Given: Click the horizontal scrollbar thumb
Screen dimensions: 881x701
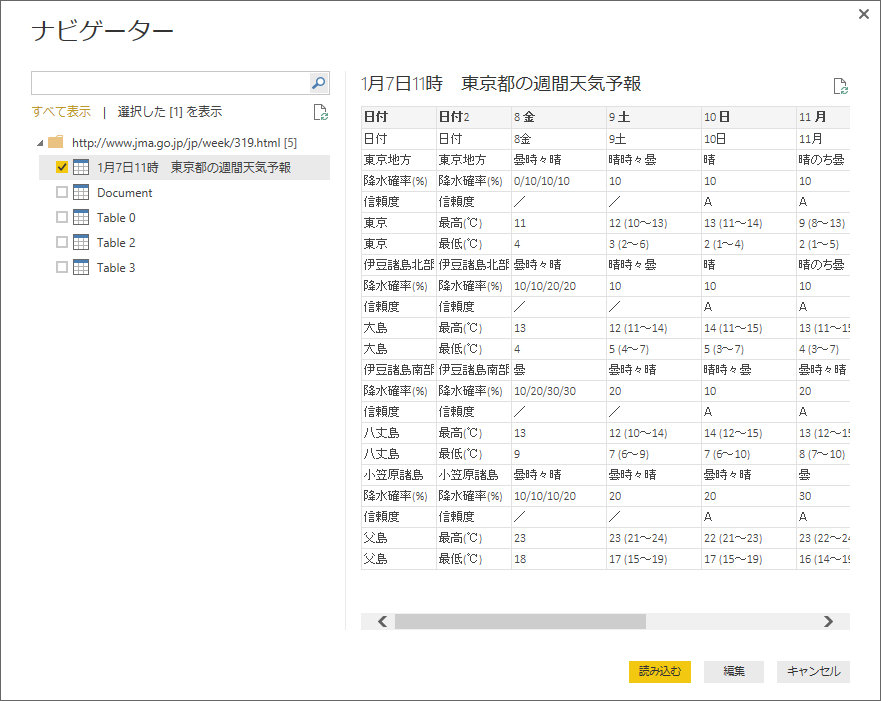Looking at the screenshot, I should [x=520, y=621].
